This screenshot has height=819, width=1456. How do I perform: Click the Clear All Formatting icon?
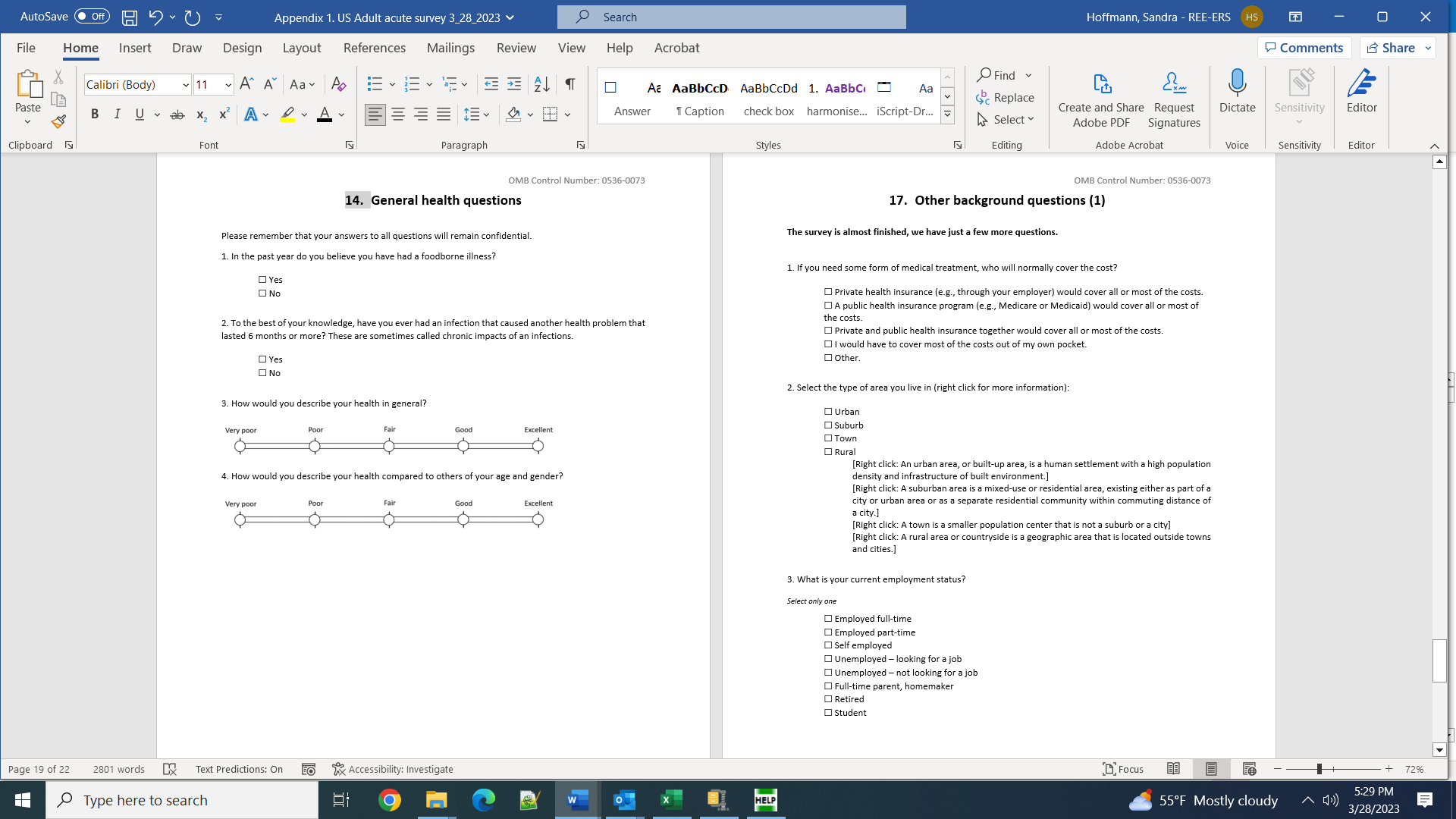338,84
